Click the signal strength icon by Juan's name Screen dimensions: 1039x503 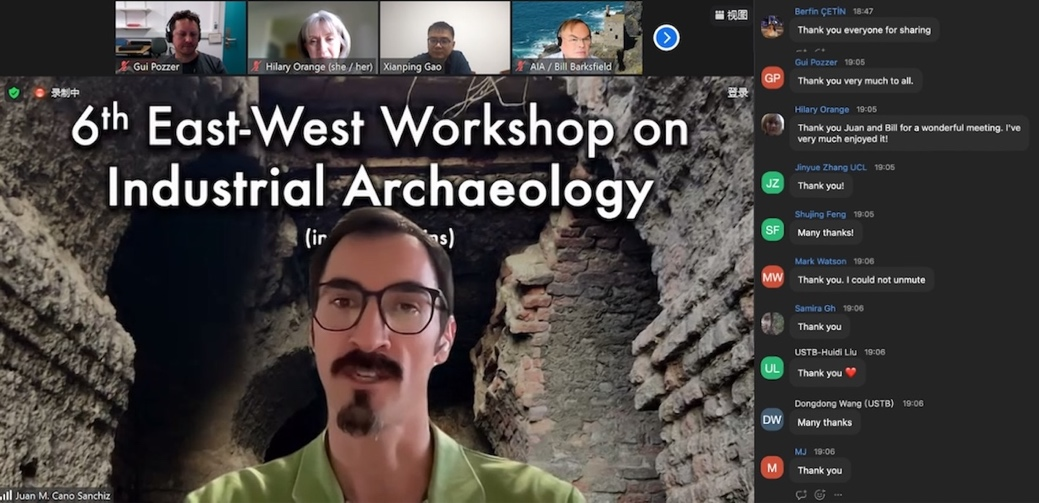[7, 495]
